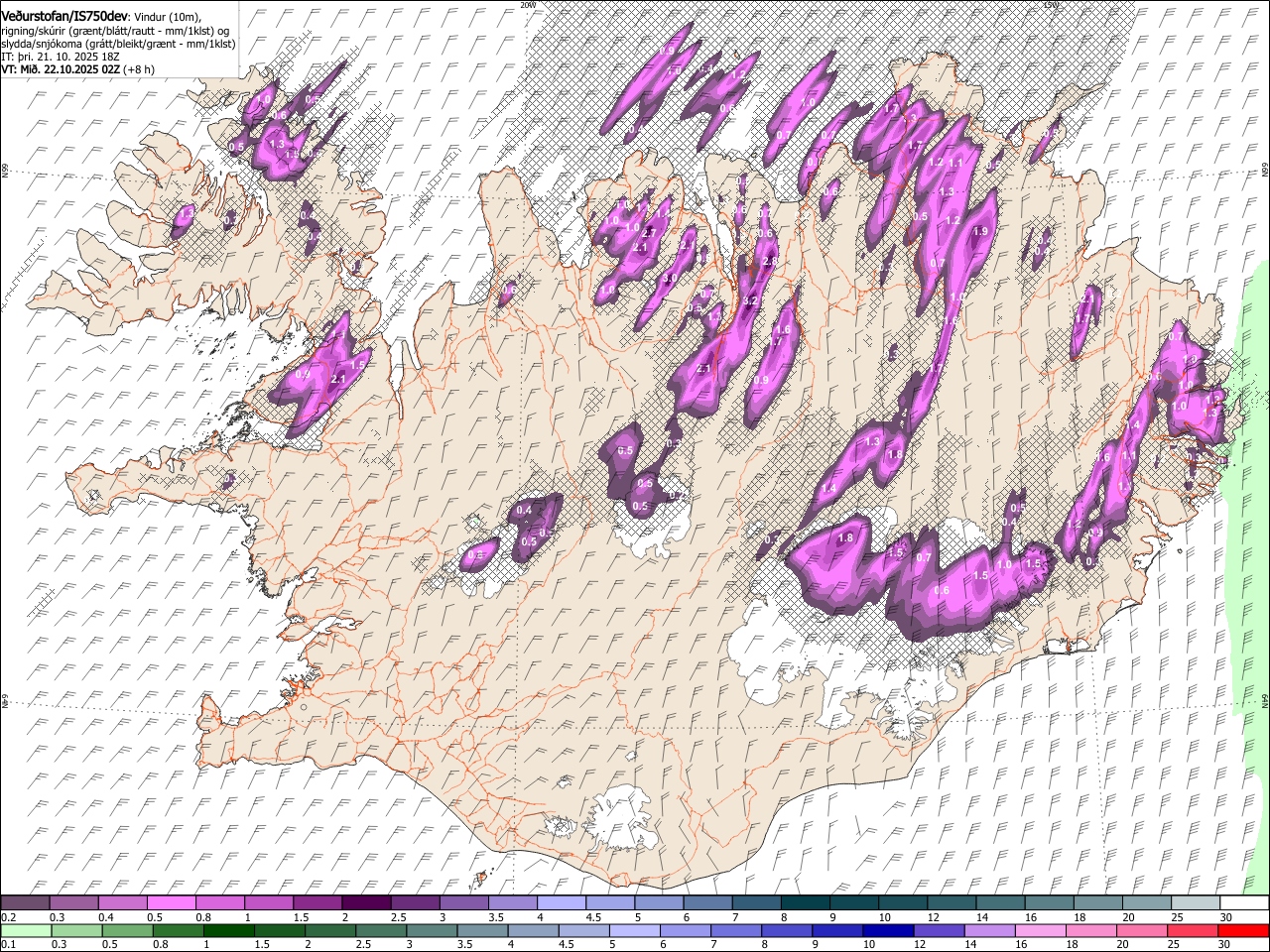This screenshot has width=1270, height=952.
Task: Select lower legend swatch between 10 and 12
Action: pyautogui.click(x=889, y=931)
